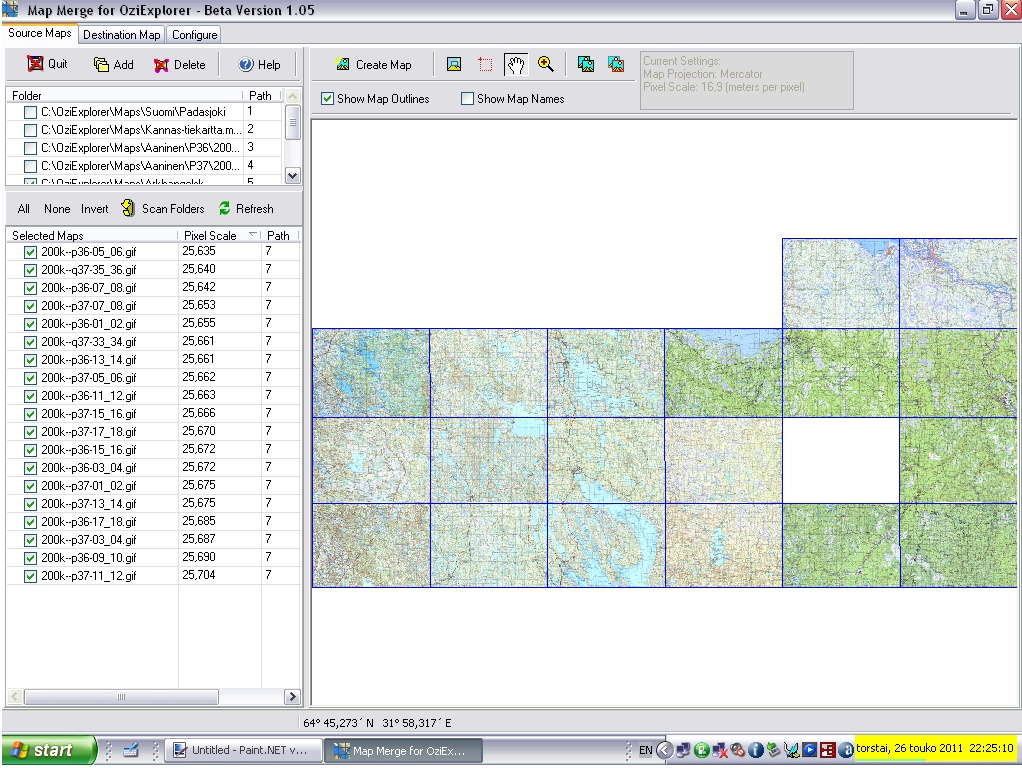
Task: Open the Windows Start menu
Action: pos(48,750)
